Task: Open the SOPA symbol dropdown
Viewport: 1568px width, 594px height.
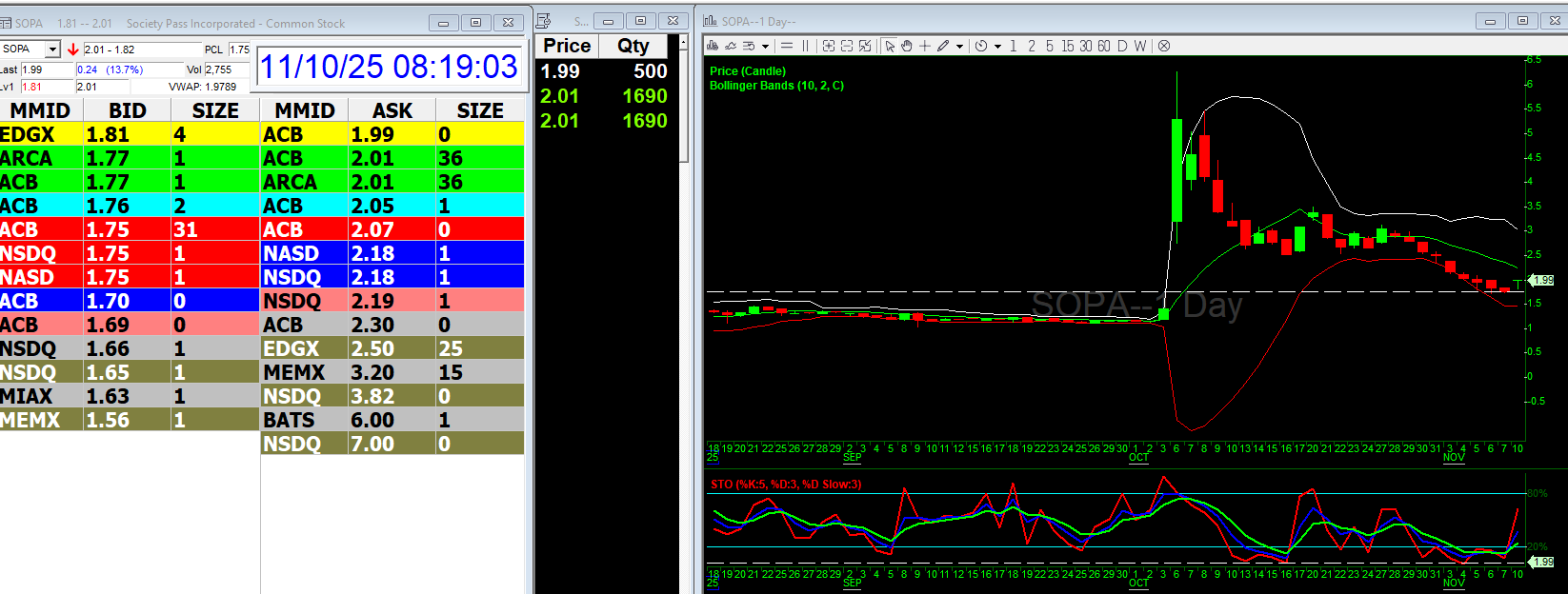Action: click(x=52, y=49)
